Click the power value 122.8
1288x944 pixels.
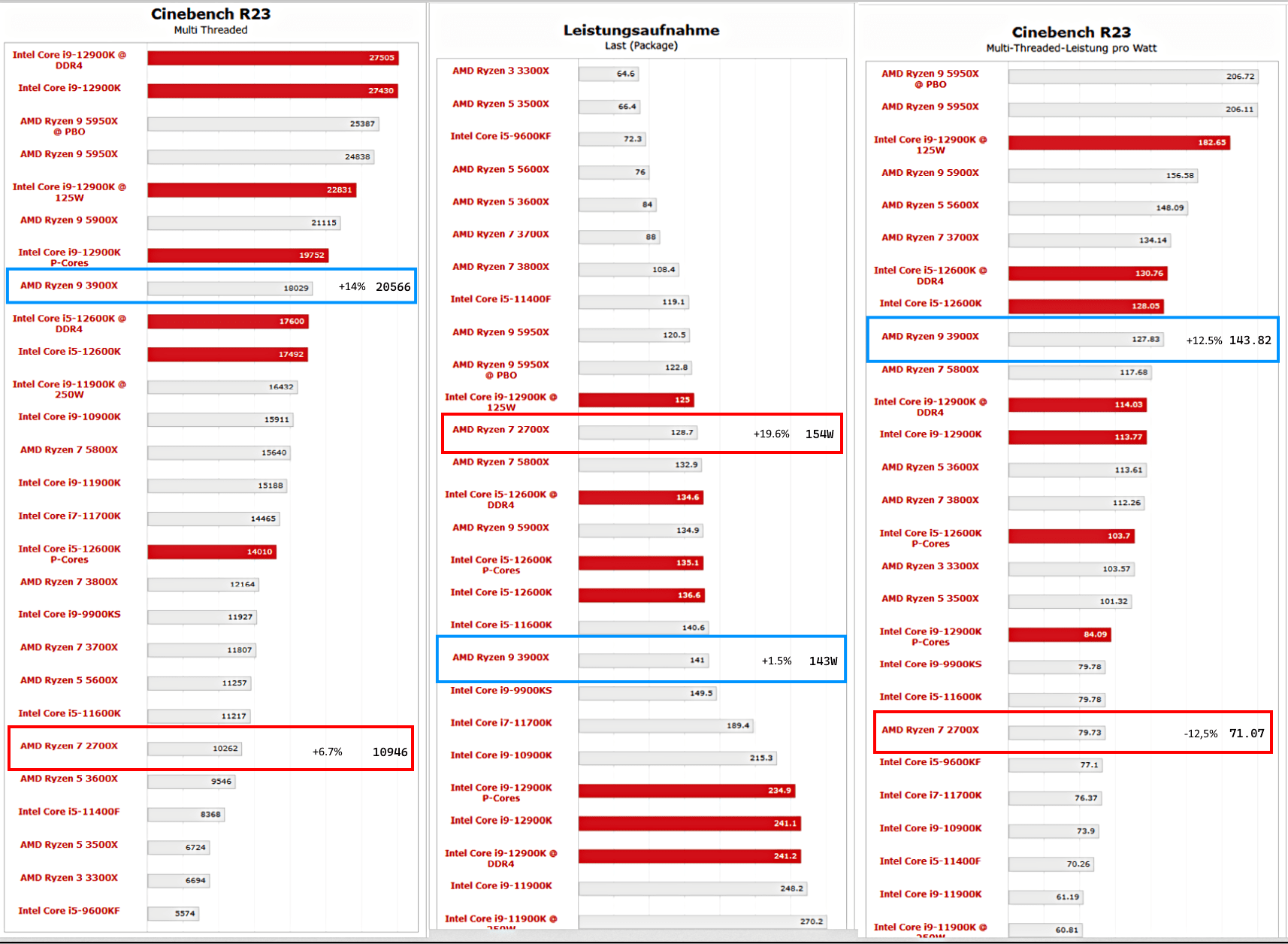(676, 368)
